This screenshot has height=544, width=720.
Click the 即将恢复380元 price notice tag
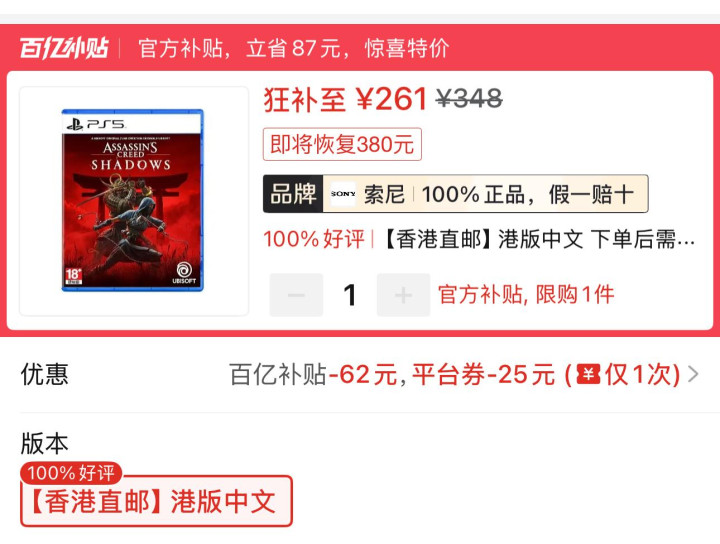[x=342, y=145]
